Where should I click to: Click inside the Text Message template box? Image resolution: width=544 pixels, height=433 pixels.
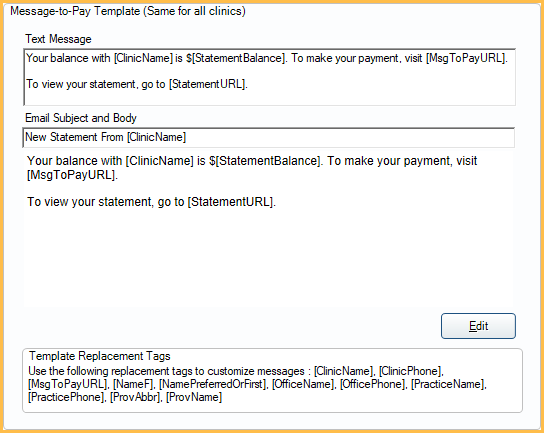(269, 77)
